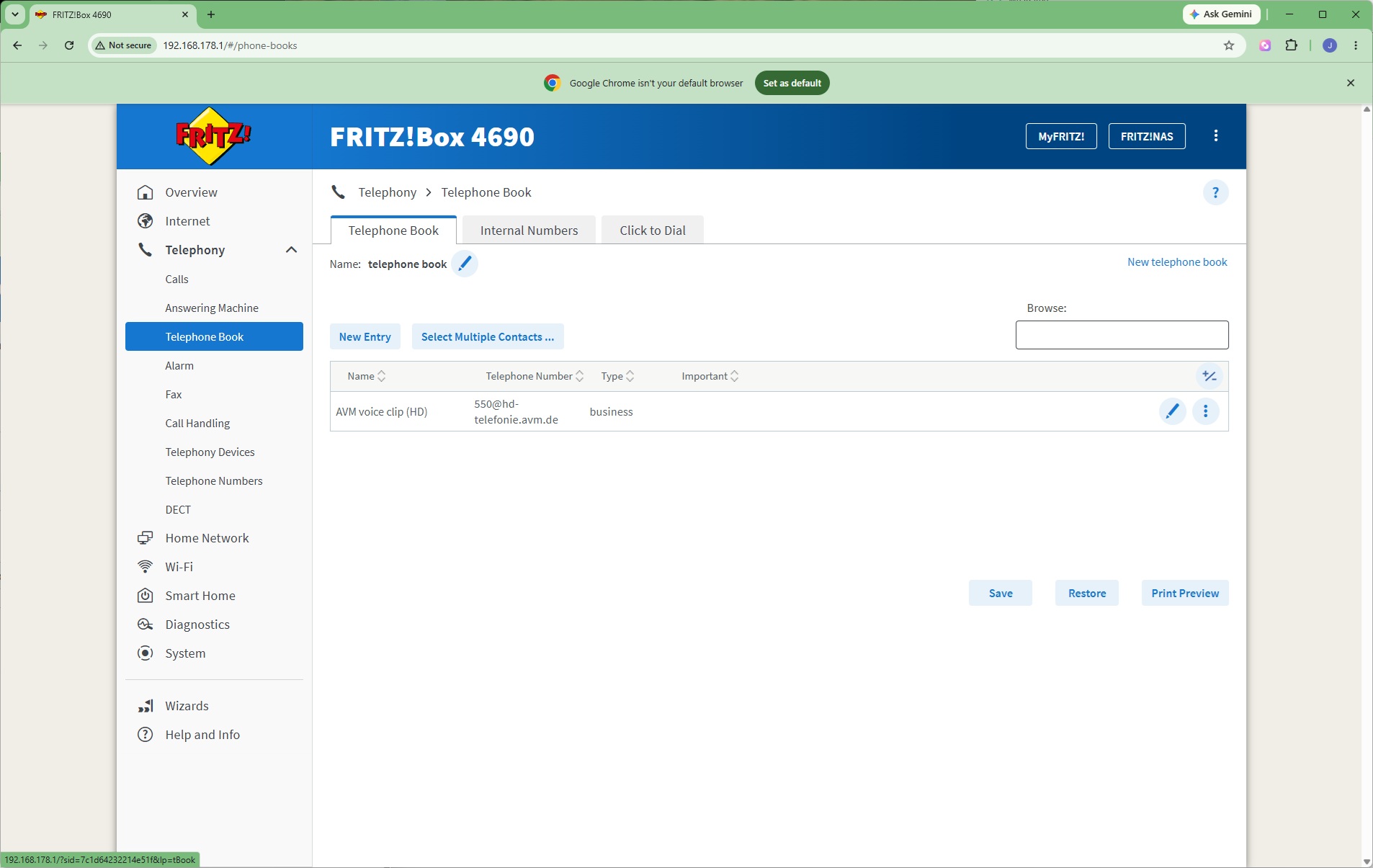The height and width of the screenshot is (868, 1373).
Task: Click the page scrollbar down arrow
Action: (x=1367, y=862)
